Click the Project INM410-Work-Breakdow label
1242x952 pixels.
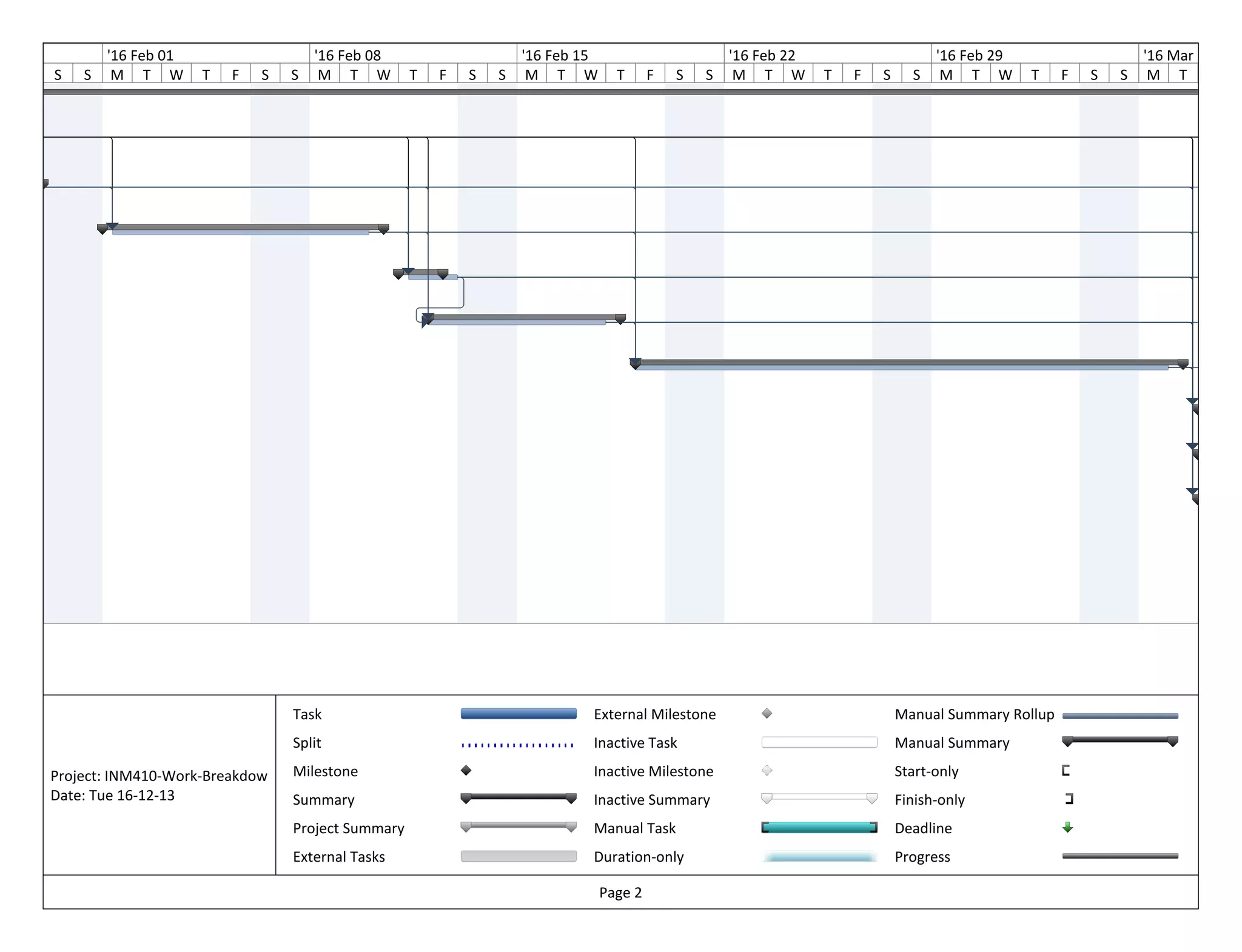[x=159, y=776]
